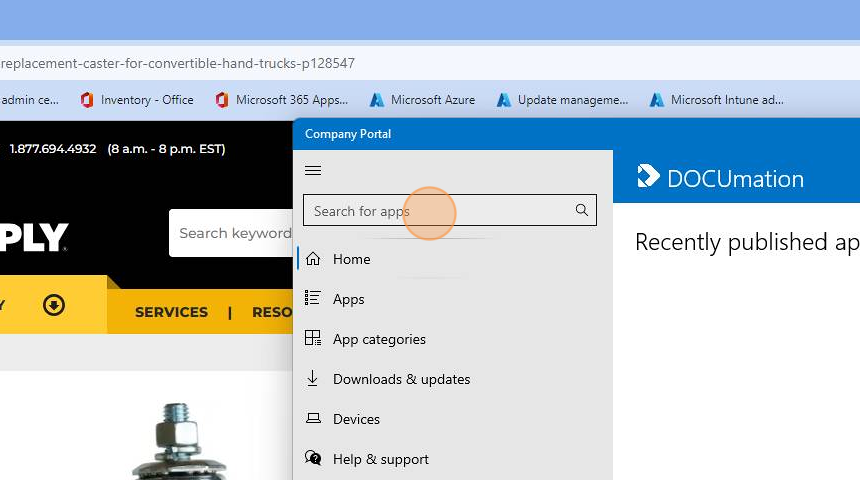
Task: Click the browser address bar URL
Action: [x=178, y=63]
